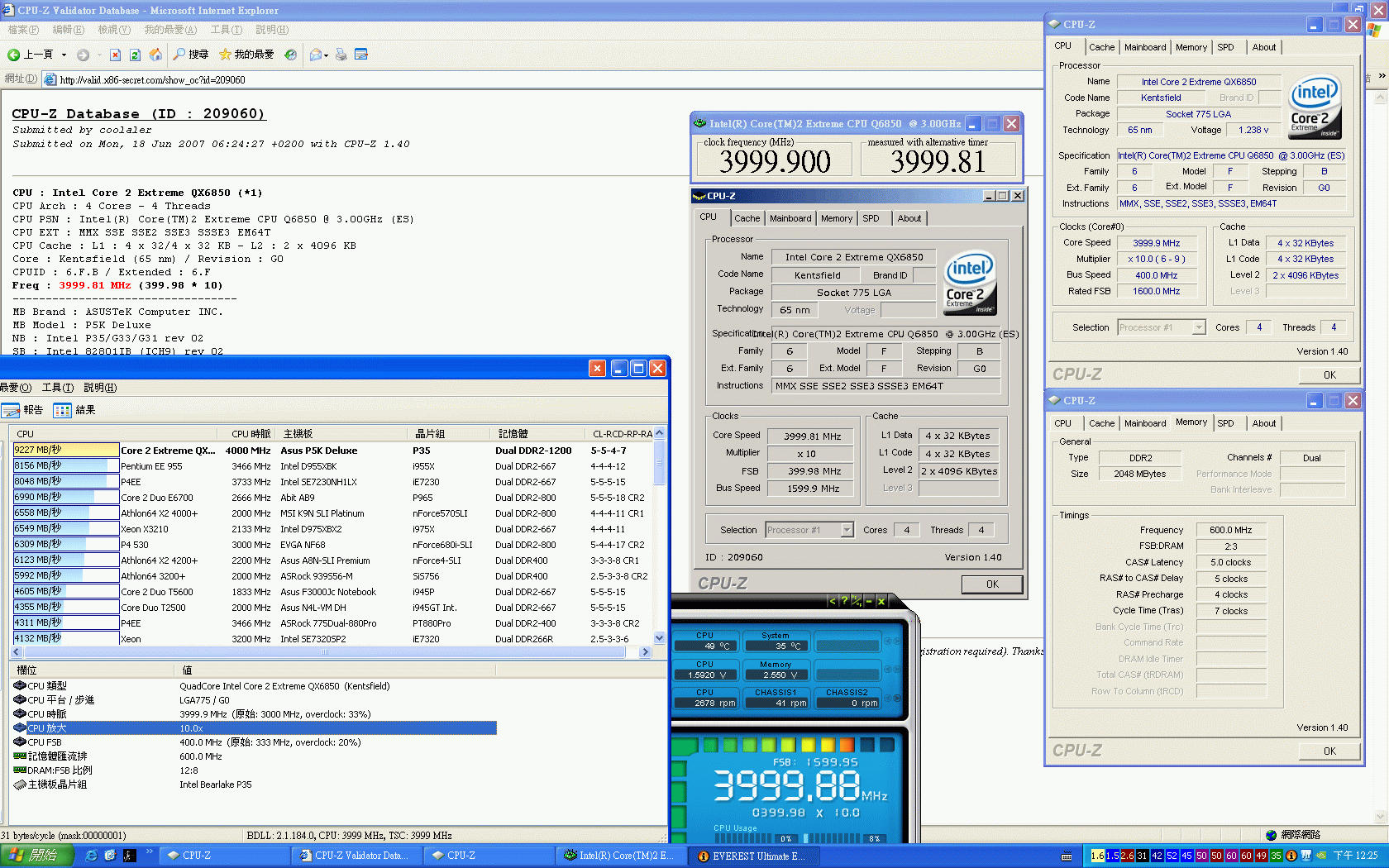Click the fan rpm row right arrow

pos(899,699)
